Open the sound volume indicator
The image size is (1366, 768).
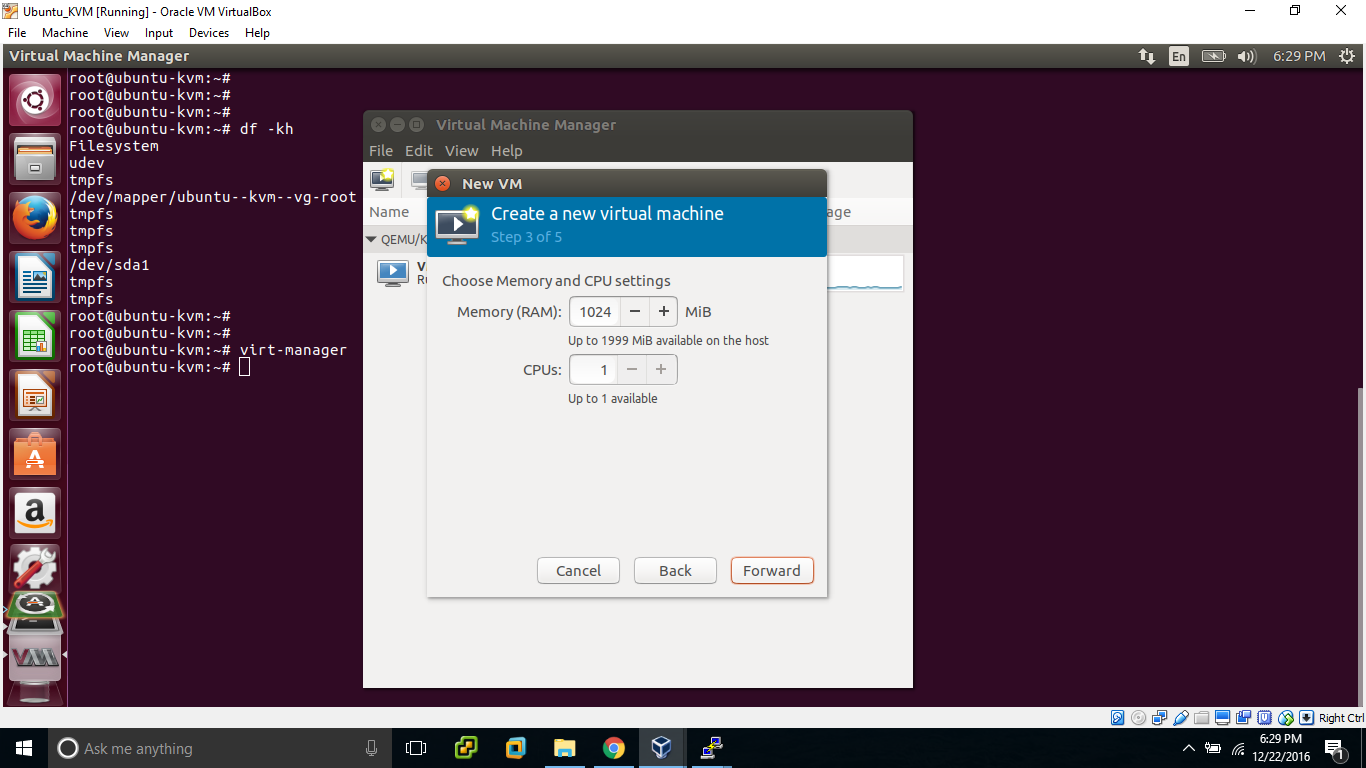1246,56
